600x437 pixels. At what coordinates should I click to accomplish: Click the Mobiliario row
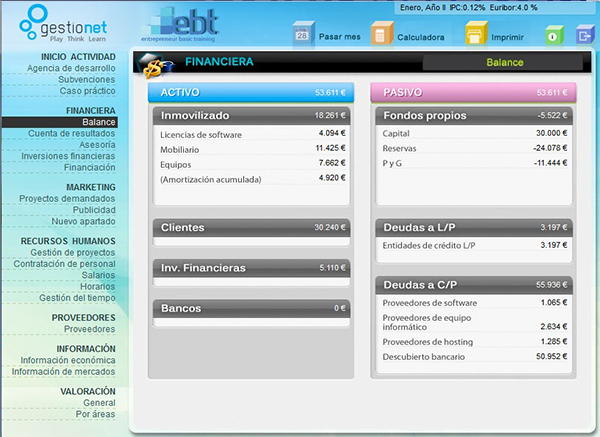click(253, 149)
